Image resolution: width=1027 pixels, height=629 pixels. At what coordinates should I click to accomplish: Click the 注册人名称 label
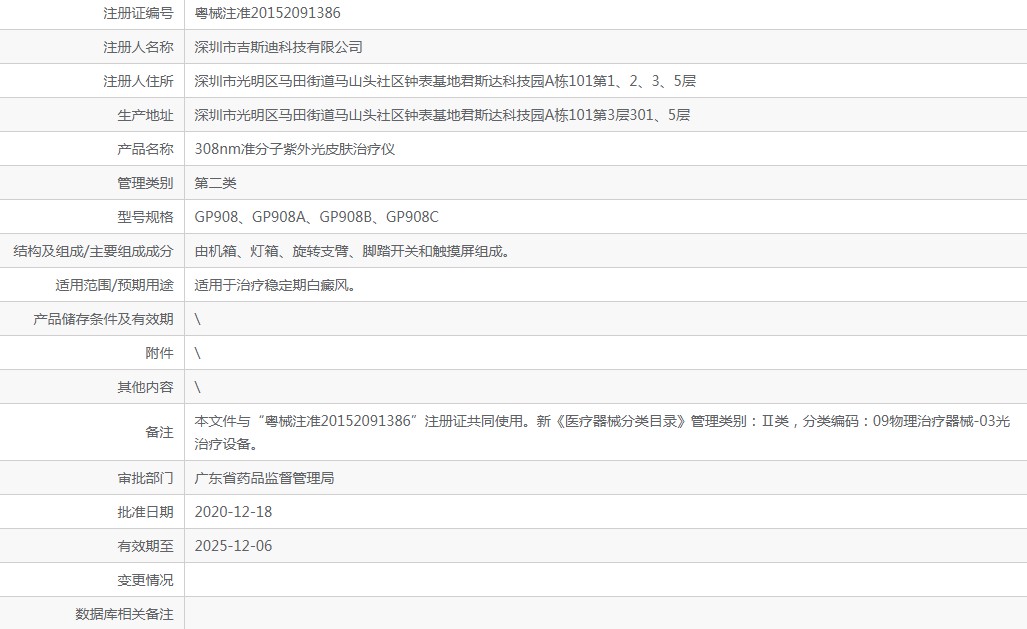[x=138, y=47]
